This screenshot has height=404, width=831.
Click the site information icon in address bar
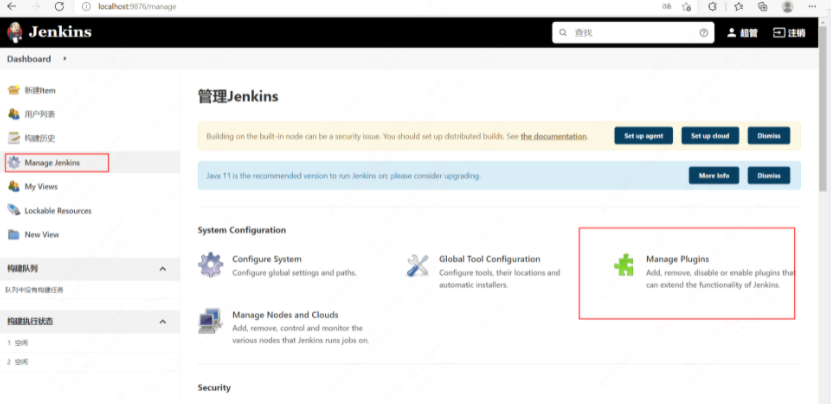[x=87, y=6]
